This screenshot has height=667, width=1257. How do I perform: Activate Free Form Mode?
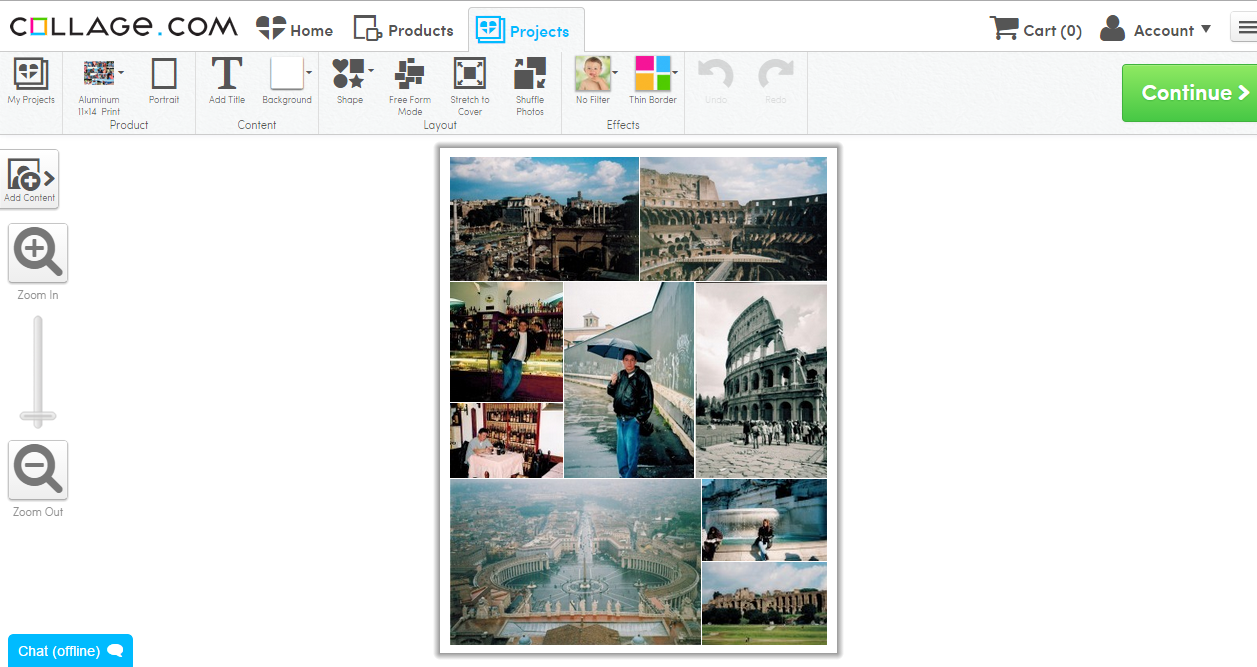click(410, 86)
